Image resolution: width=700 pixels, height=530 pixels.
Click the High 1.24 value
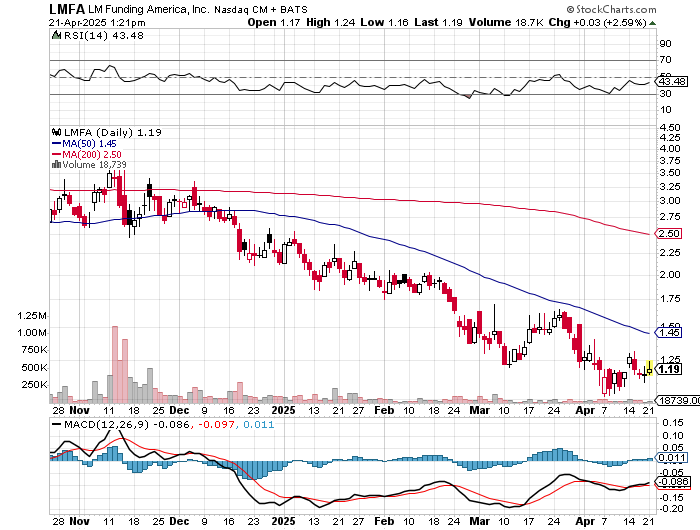[330, 22]
